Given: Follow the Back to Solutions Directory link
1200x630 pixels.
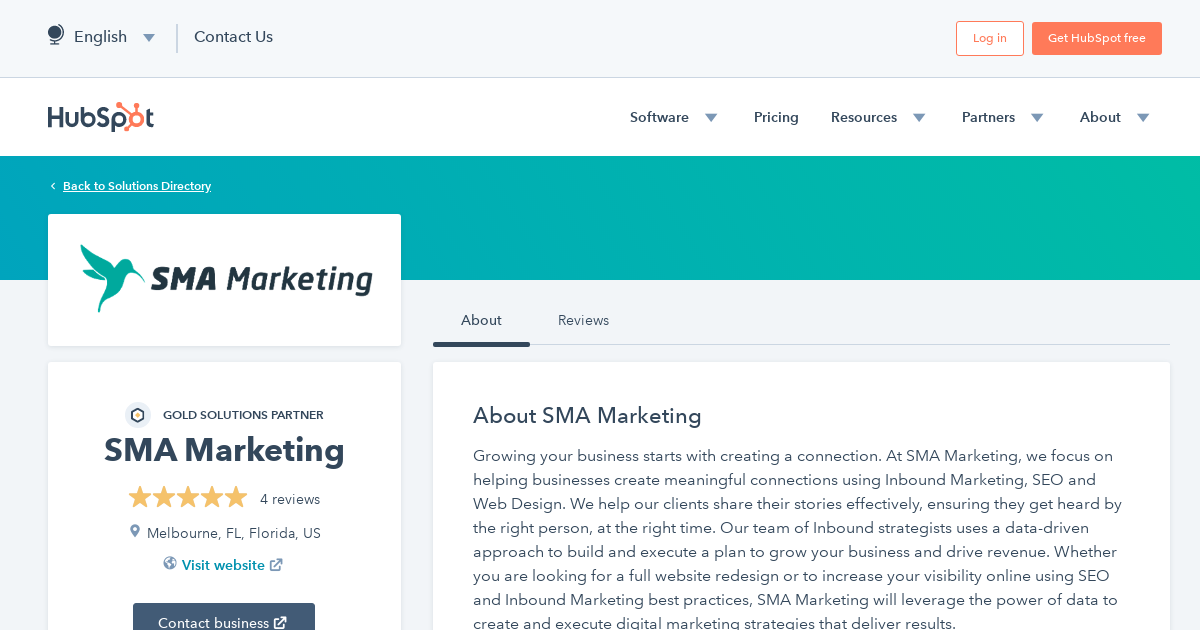Looking at the screenshot, I should 136,186.
